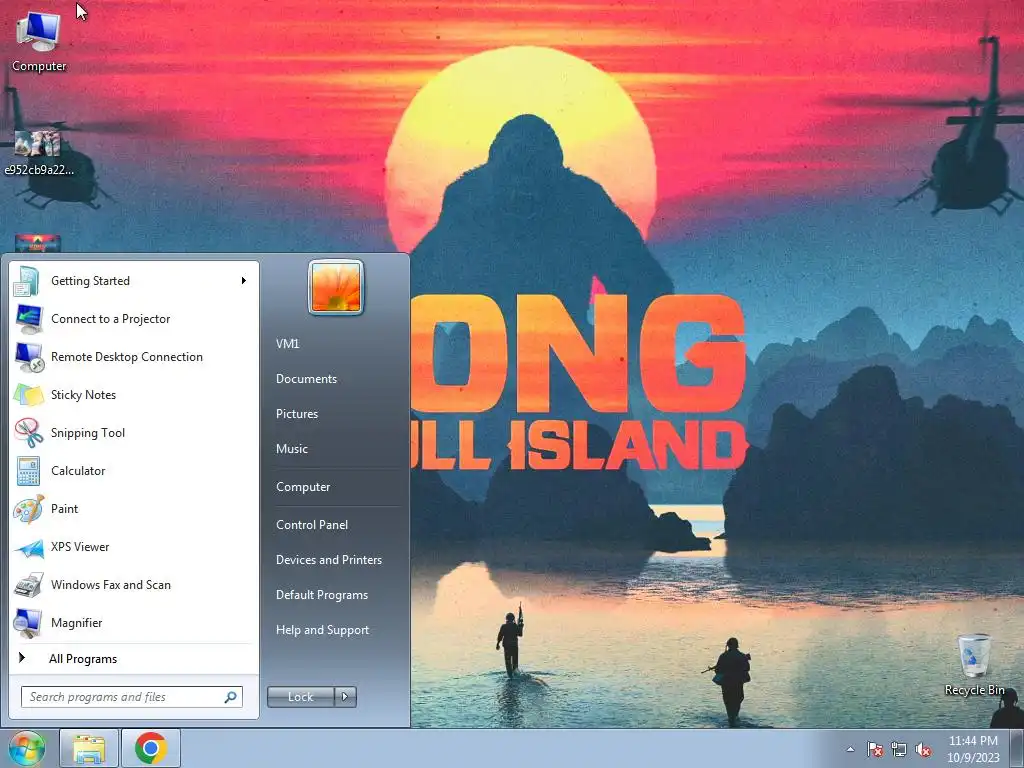
Task: Click the Windows Fax and Scan icon
Action: click(x=28, y=584)
